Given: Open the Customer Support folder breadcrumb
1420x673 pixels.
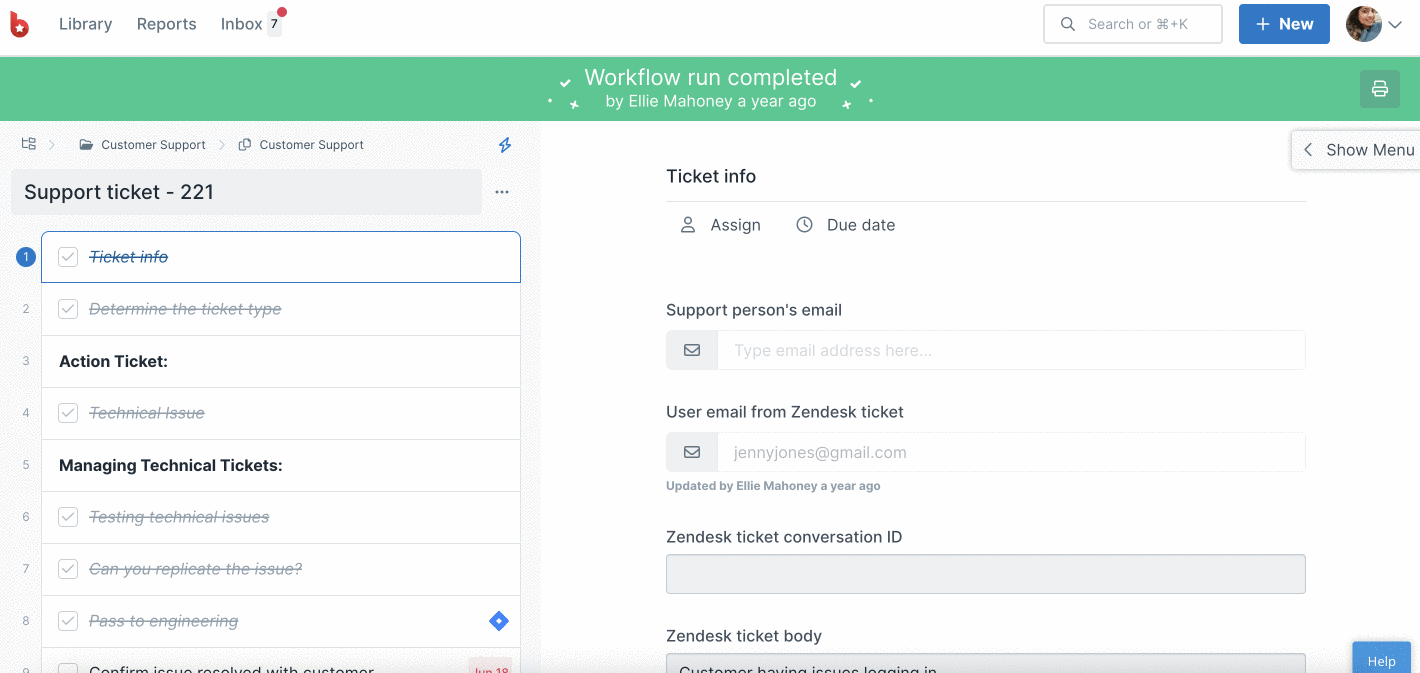Looking at the screenshot, I should tap(143, 145).
